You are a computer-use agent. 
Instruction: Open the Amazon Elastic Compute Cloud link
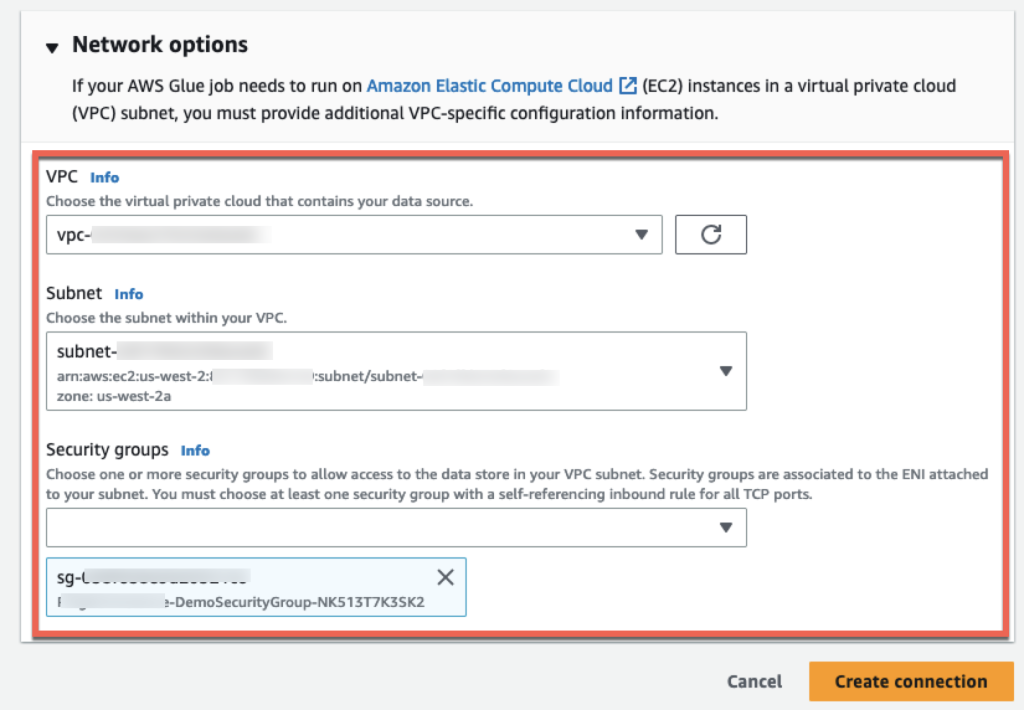click(492, 86)
